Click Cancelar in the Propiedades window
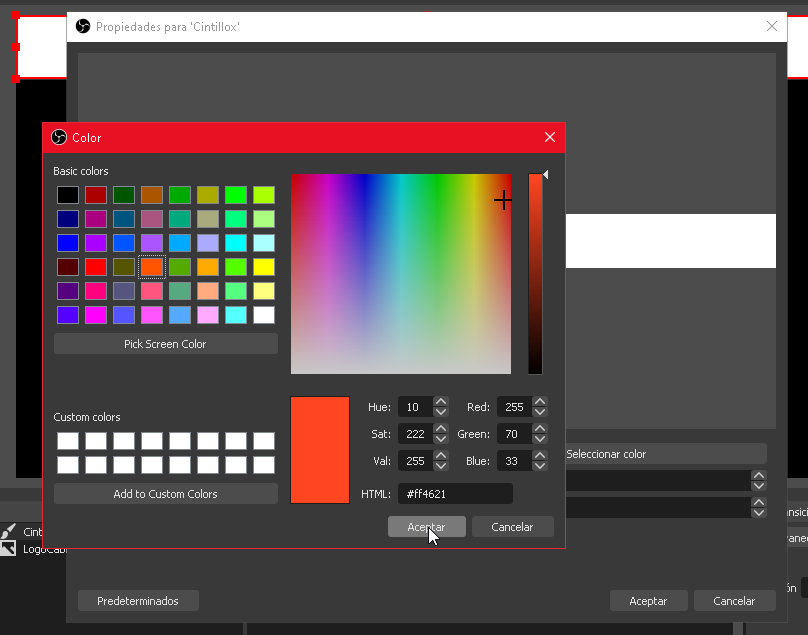 (x=734, y=601)
